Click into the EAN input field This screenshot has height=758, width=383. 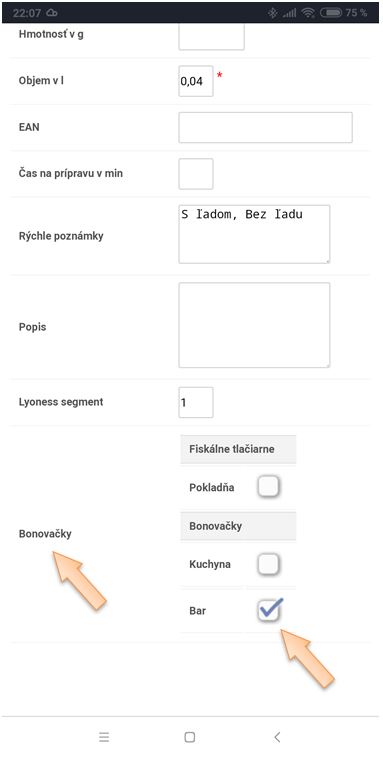[x=265, y=128]
